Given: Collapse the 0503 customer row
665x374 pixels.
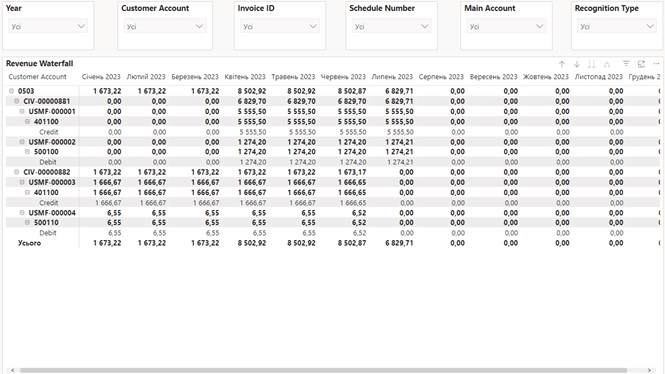Looking at the screenshot, I should (x=11, y=91).
